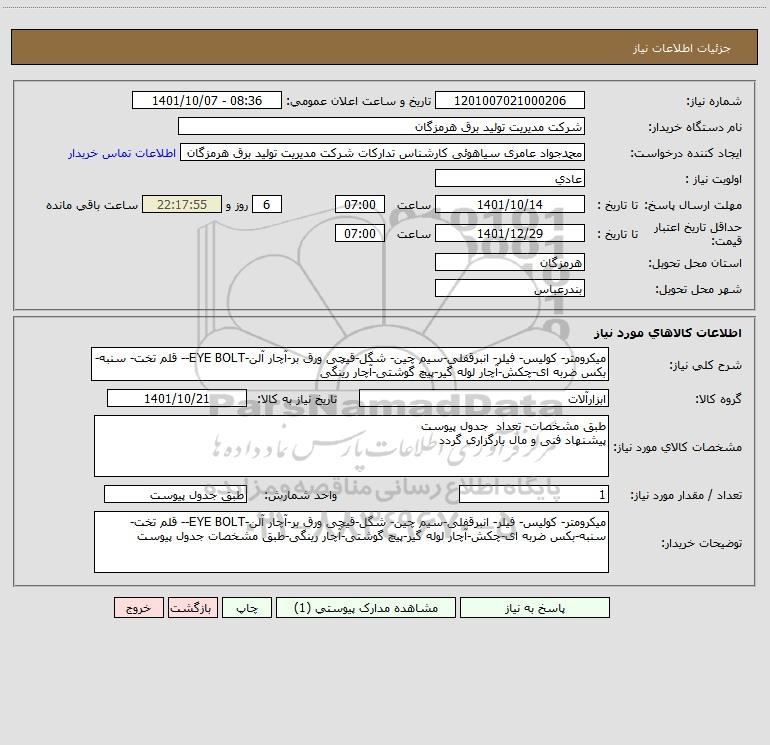The image size is (770, 745).
Task: Click the label واحد شمارش
Action: [301, 496]
